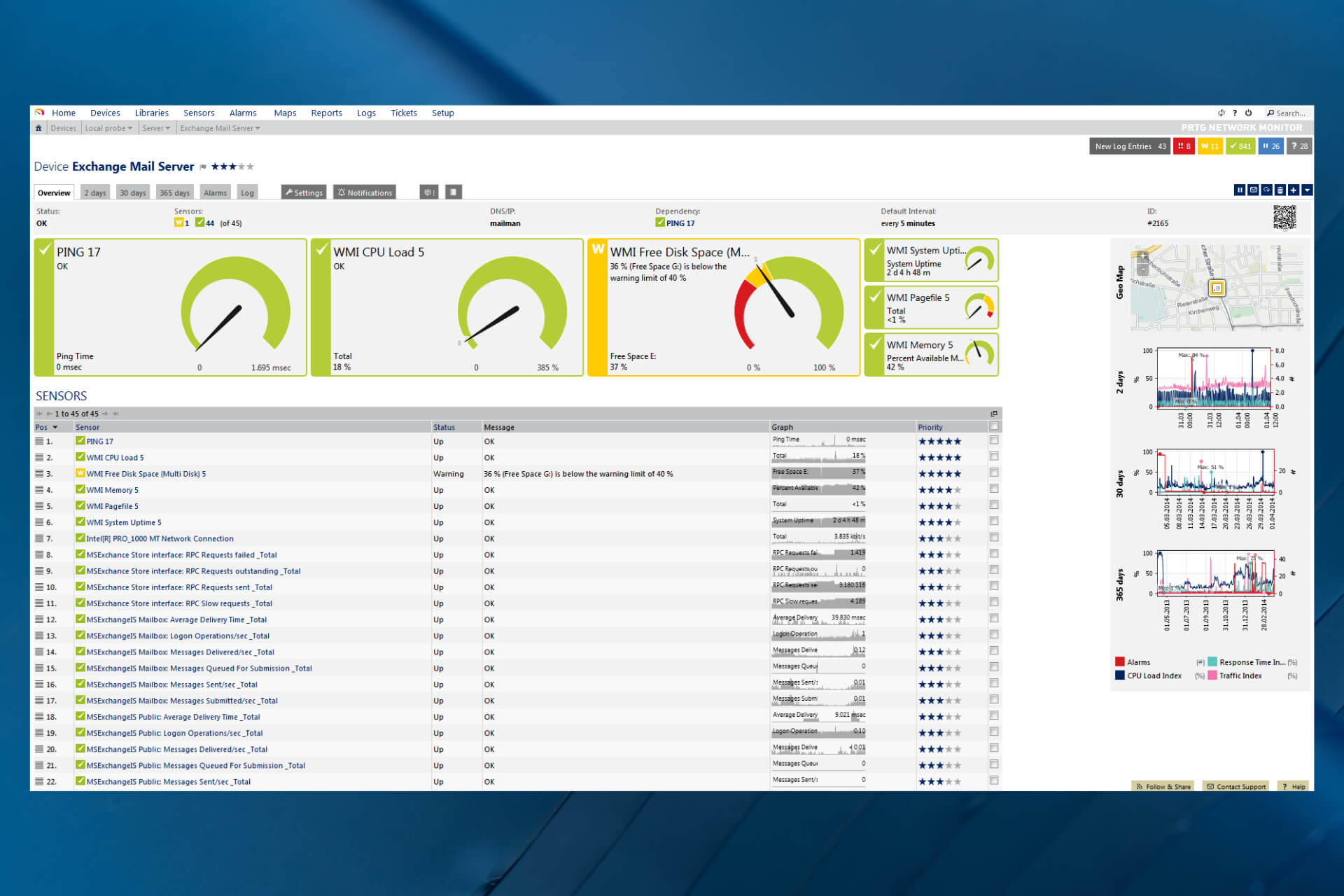Viewport: 1344px width, 896px height.
Task: Toggle the select-all checkbox in sensors table header
Action: click(994, 426)
